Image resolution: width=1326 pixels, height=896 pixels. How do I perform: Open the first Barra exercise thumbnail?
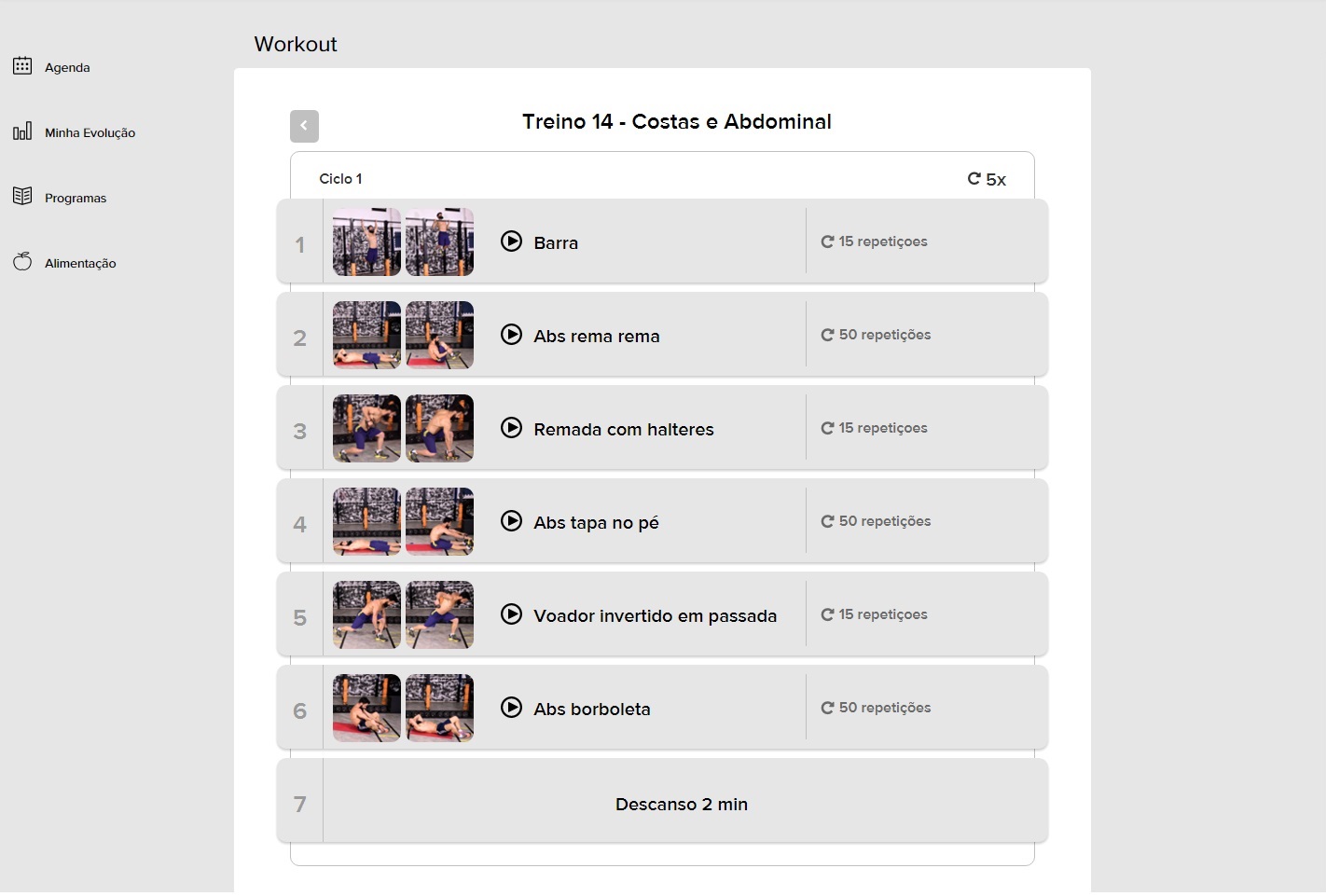pyautogui.click(x=366, y=242)
